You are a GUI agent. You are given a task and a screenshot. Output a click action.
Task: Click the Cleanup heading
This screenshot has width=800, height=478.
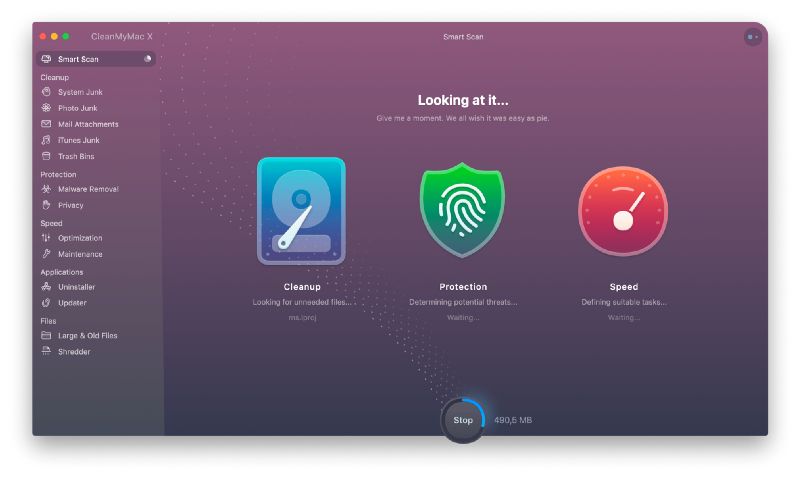pyautogui.click(x=302, y=287)
